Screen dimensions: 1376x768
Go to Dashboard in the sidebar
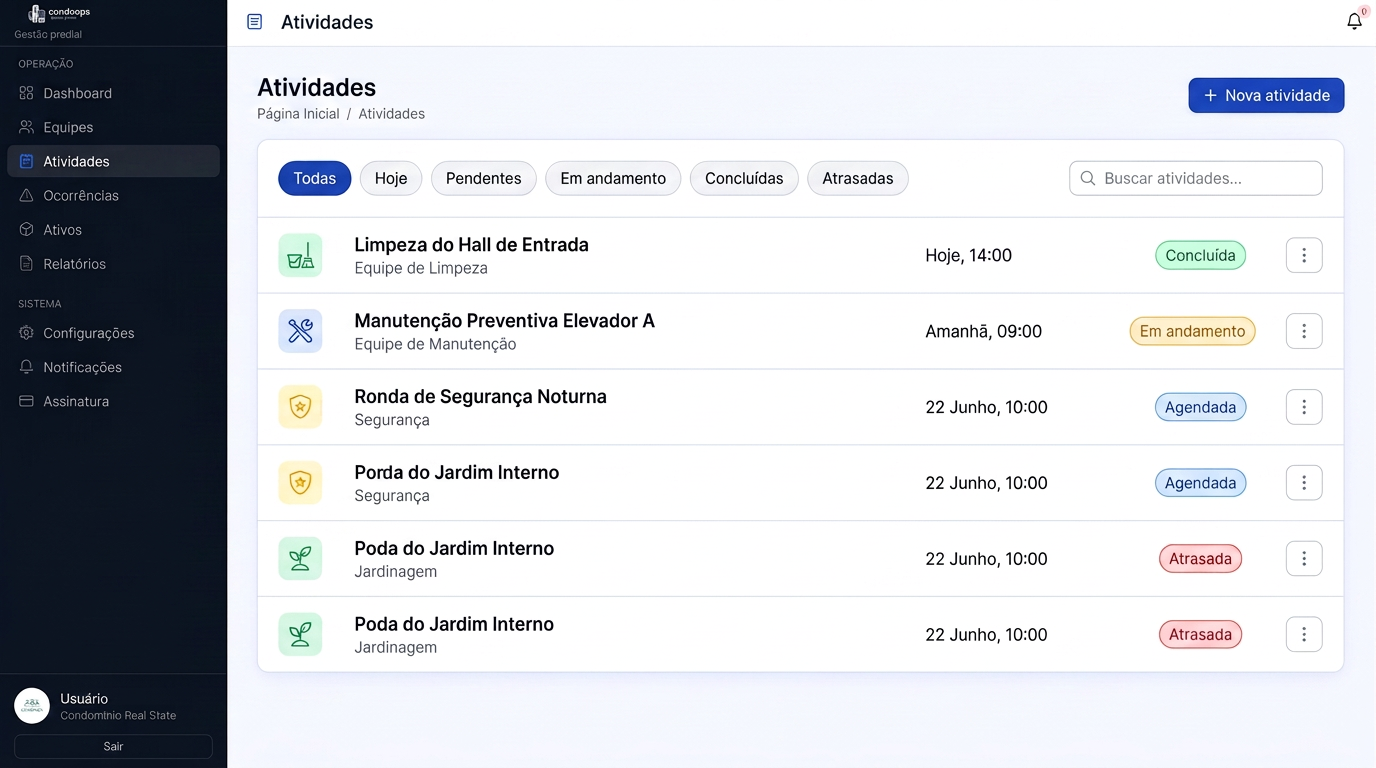[x=113, y=93]
